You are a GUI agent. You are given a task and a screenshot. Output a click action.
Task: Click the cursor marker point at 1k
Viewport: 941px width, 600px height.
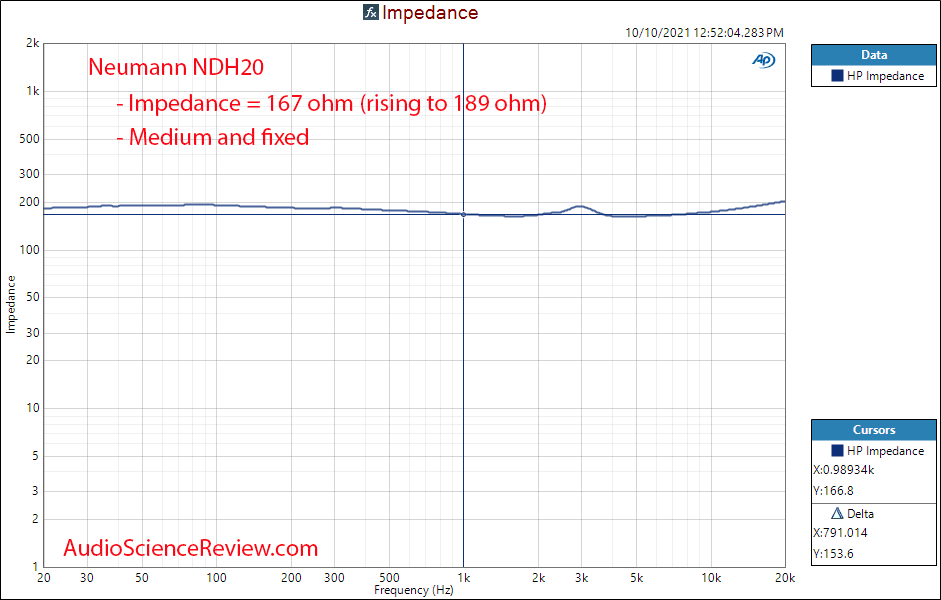point(463,214)
